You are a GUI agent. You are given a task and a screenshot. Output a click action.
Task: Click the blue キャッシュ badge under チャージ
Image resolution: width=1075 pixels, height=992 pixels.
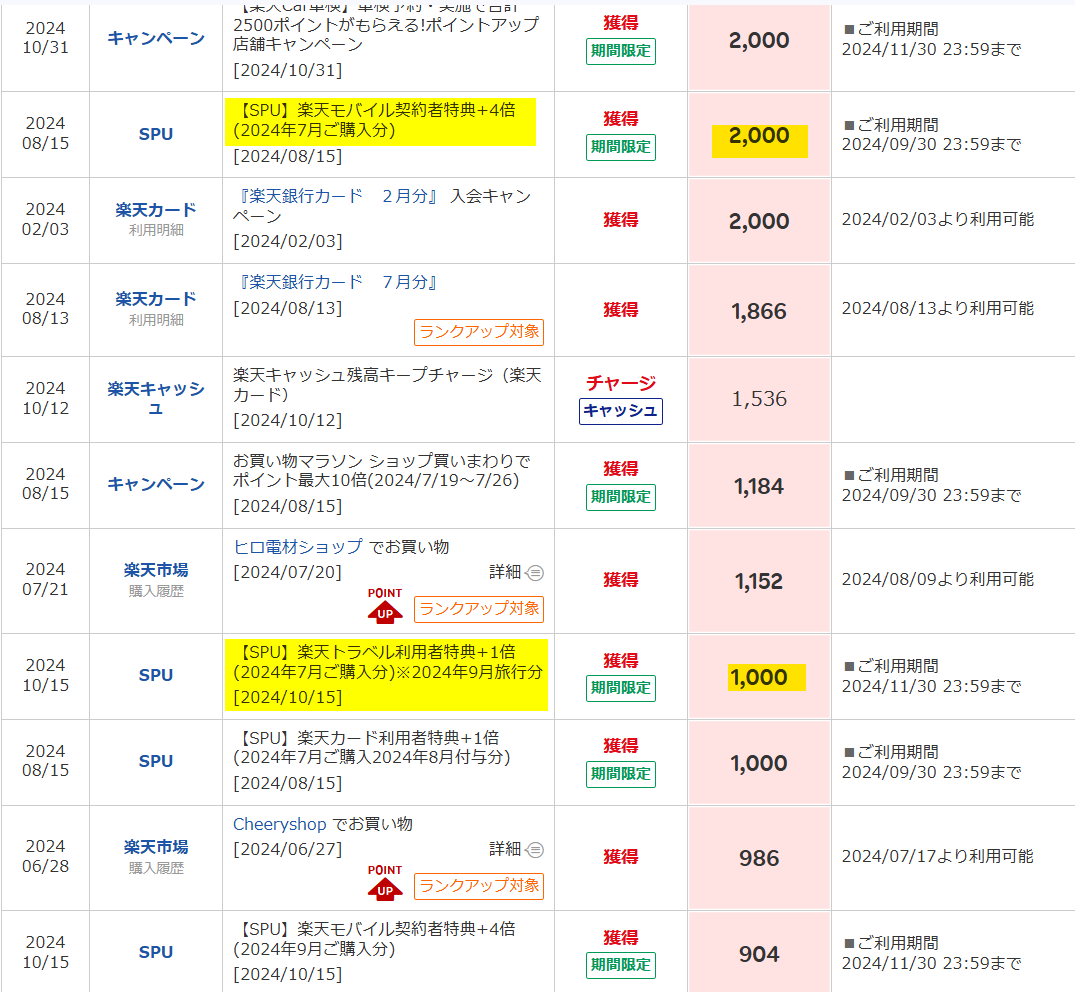(x=620, y=411)
